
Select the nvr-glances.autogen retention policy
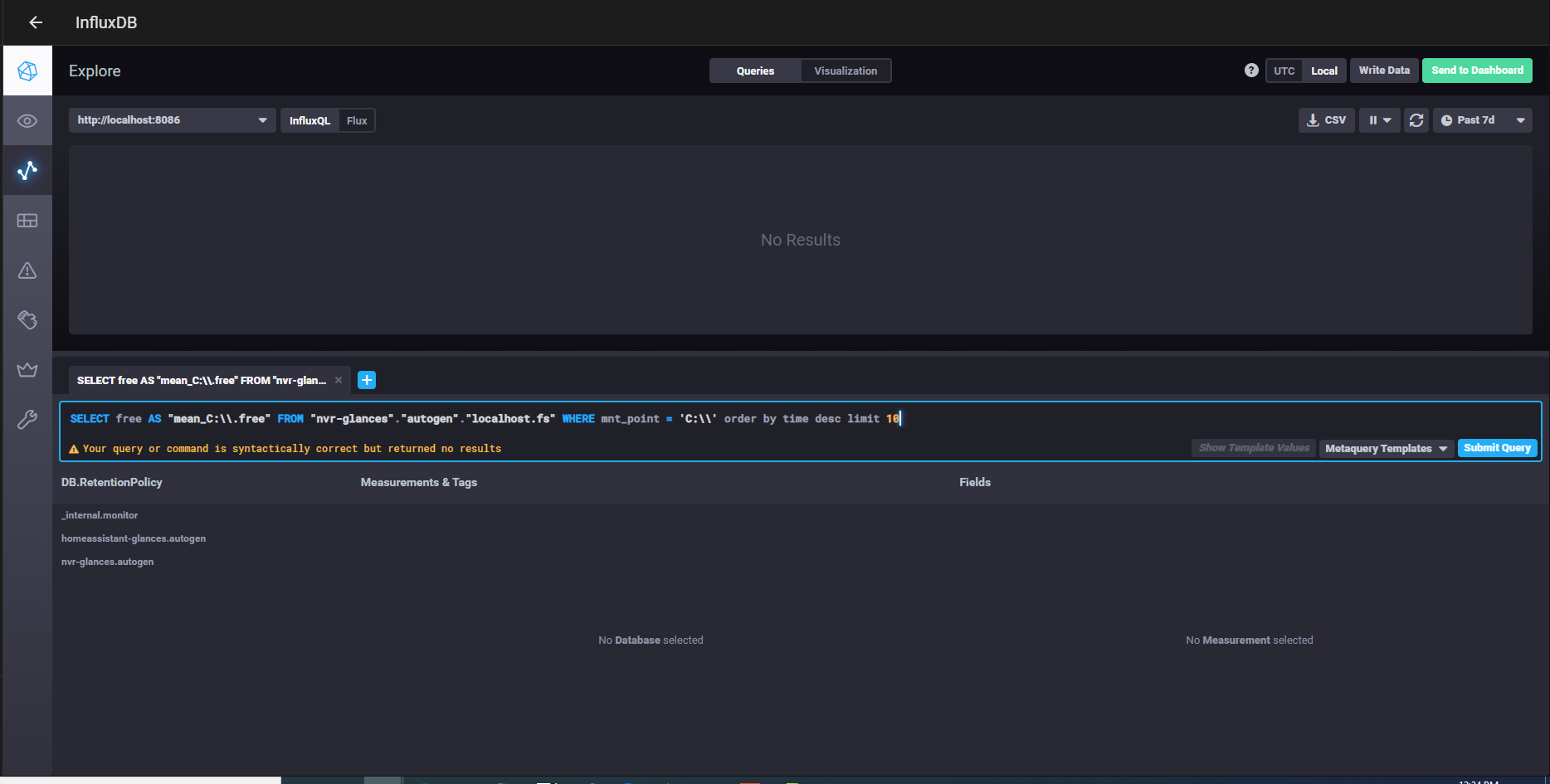107,562
